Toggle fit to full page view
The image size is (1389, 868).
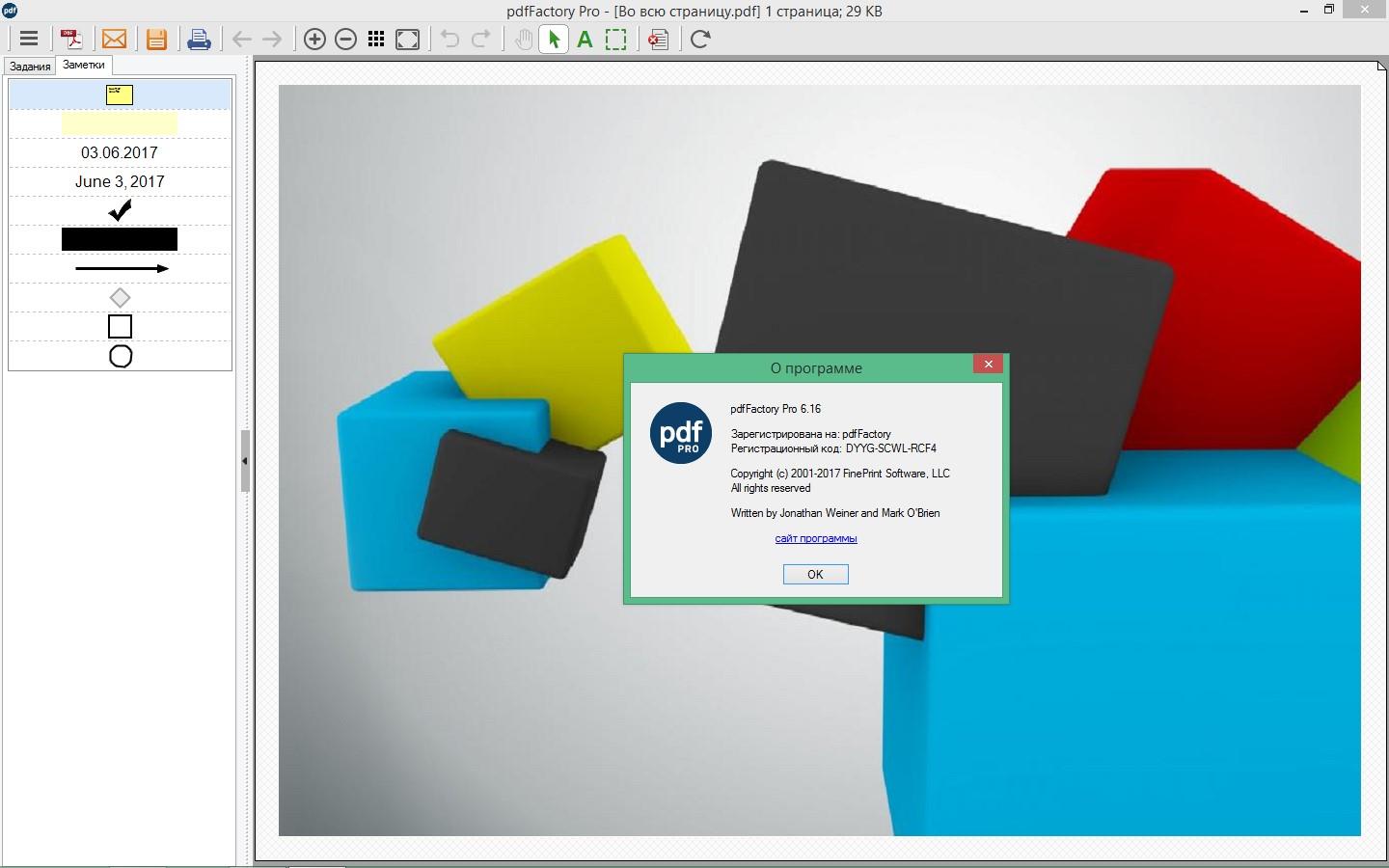click(408, 40)
